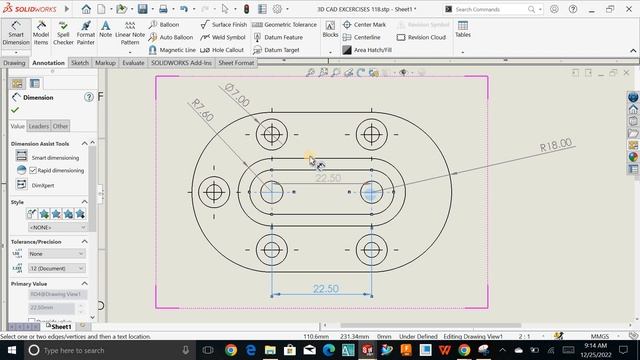Add a Datum Target

click(x=276, y=50)
